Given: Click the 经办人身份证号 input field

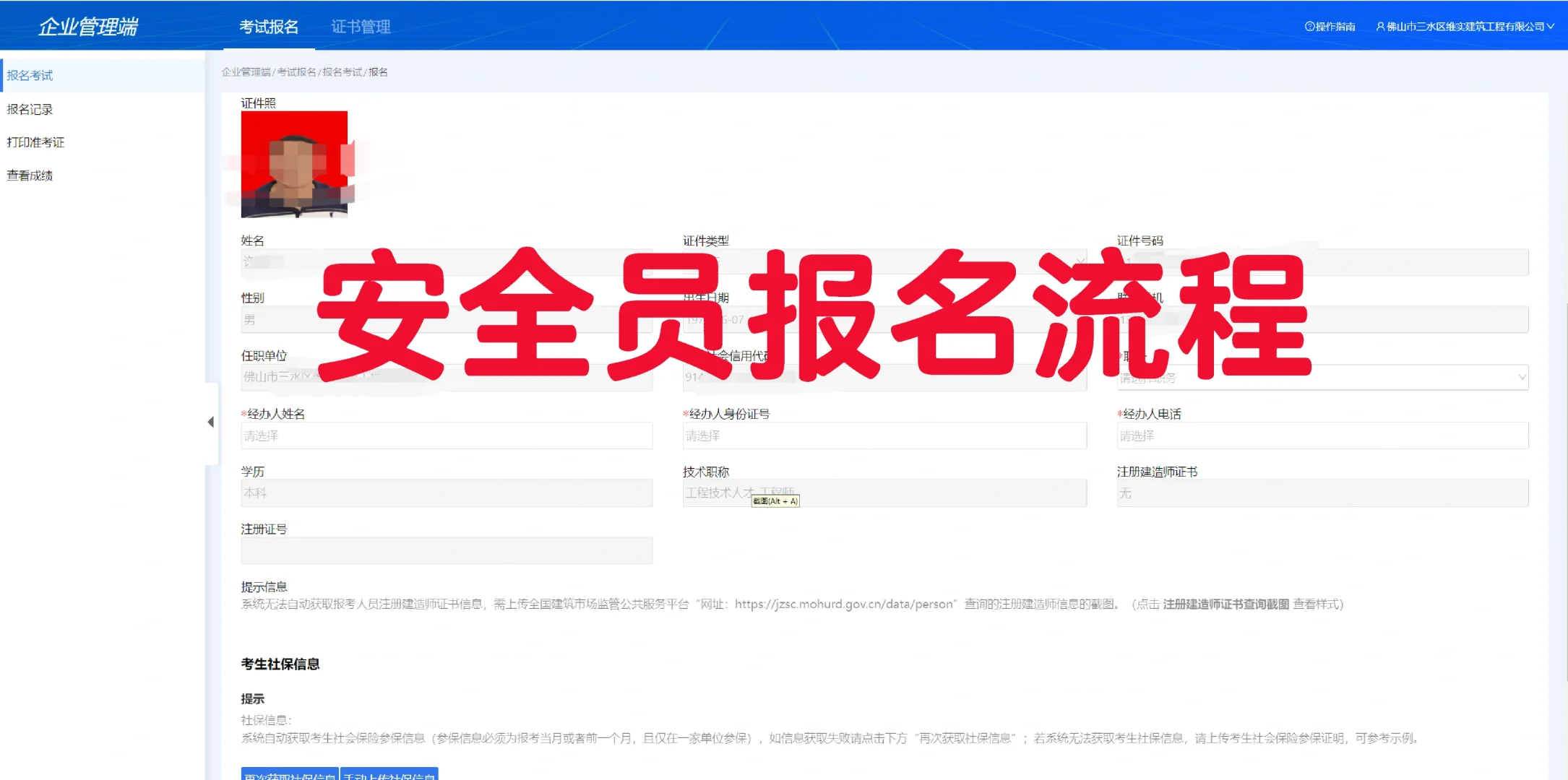Looking at the screenshot, I should point(884,435).
